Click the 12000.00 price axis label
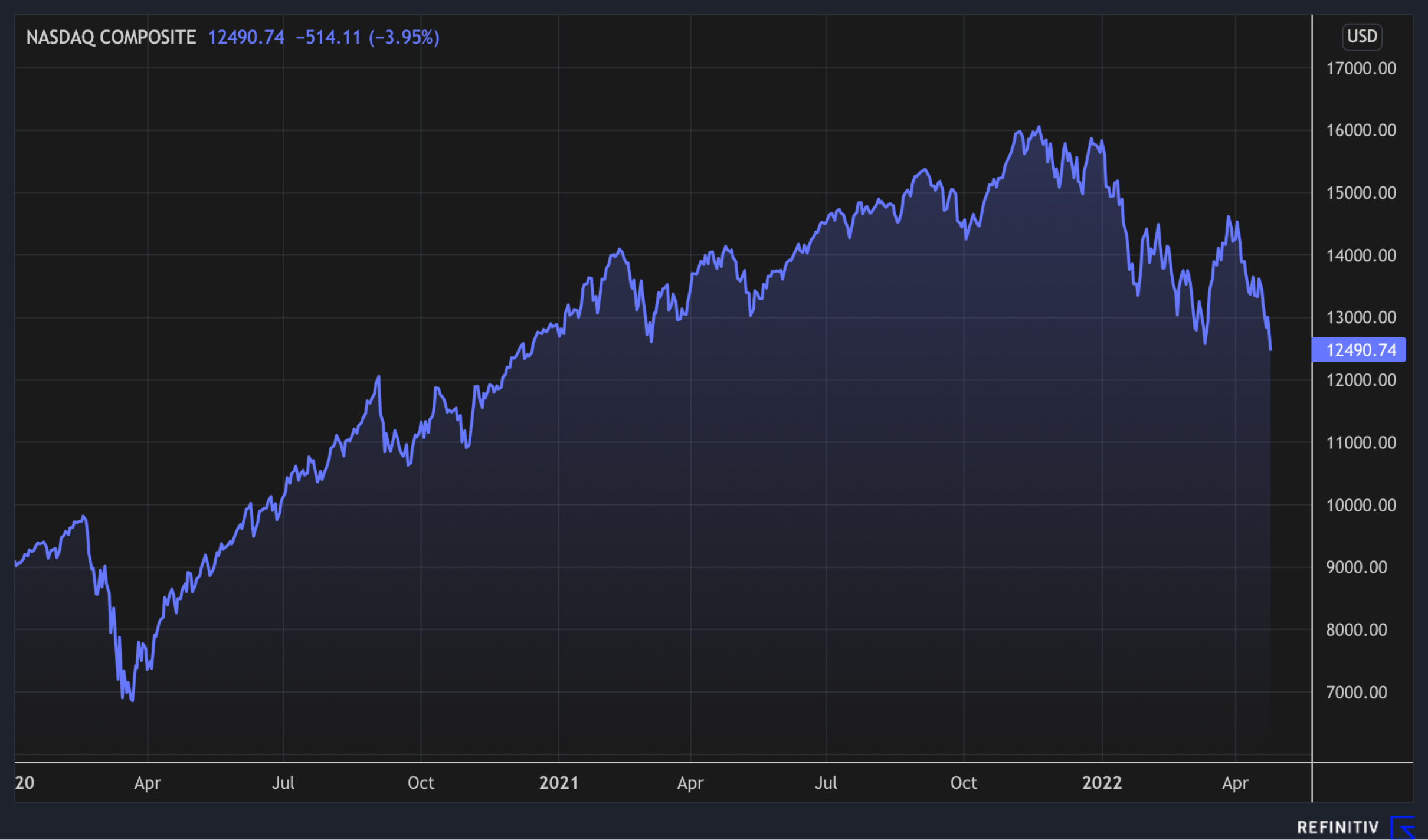The image size is (1428, 840). click(1361, 380)
